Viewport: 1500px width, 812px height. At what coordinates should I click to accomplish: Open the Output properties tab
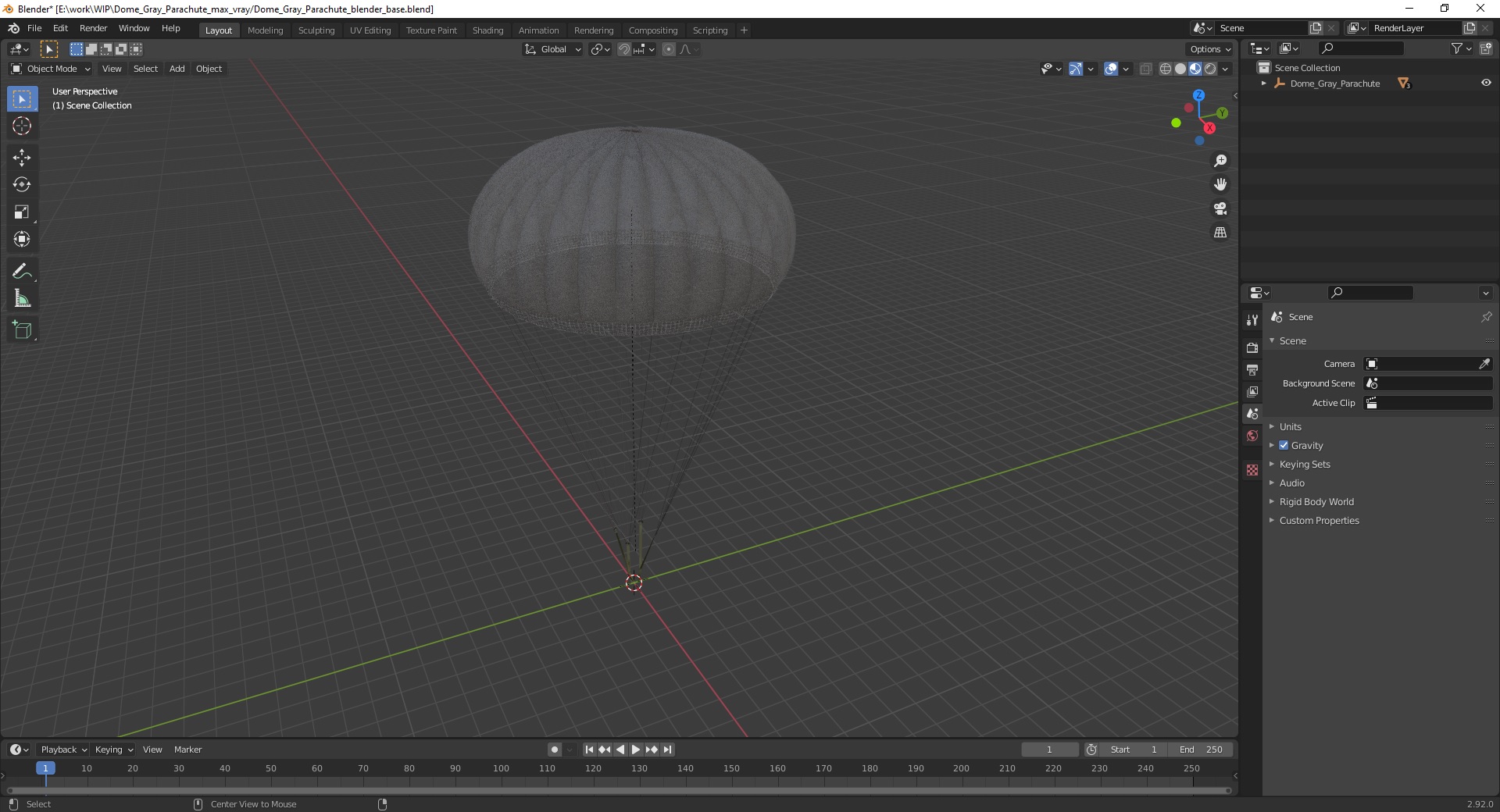1252,369
